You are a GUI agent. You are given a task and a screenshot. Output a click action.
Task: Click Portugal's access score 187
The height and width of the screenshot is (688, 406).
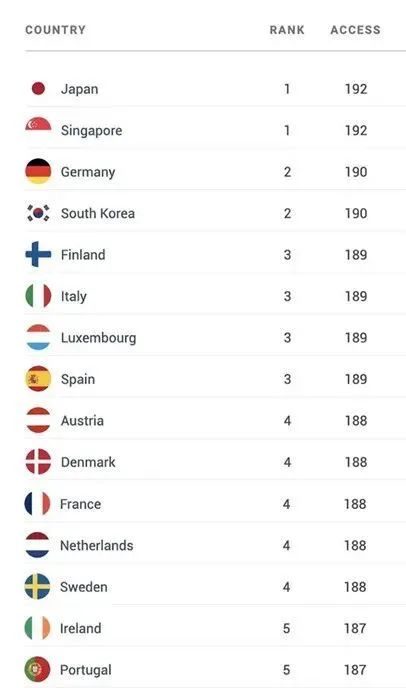[x=355, y=670]
